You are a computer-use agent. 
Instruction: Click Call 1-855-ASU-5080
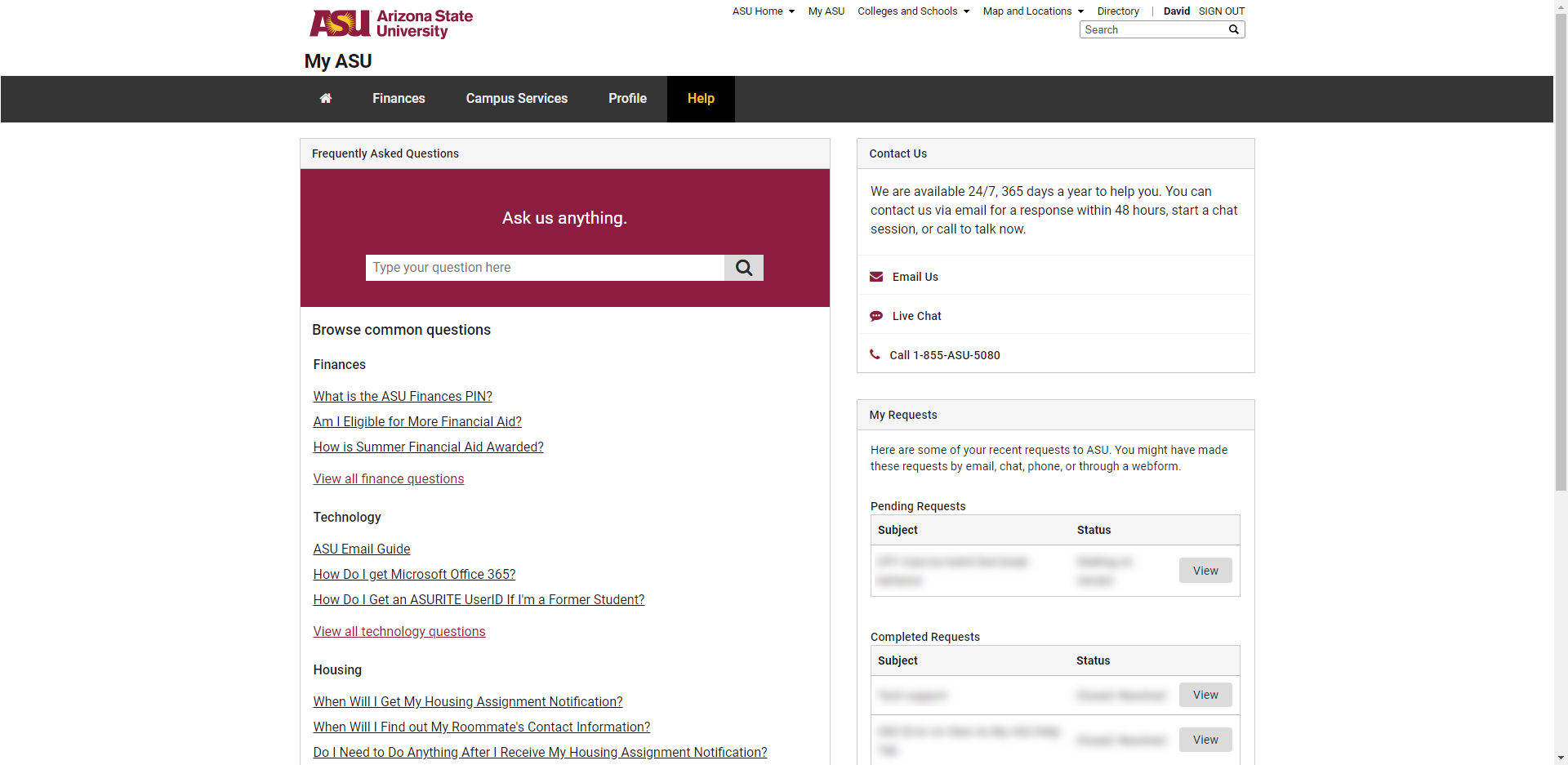point(945,356)
